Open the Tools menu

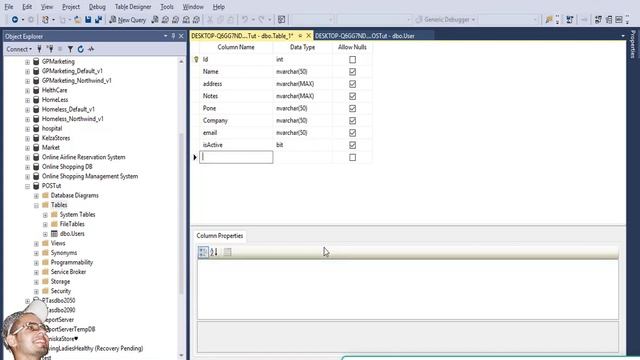coord(167,7)
